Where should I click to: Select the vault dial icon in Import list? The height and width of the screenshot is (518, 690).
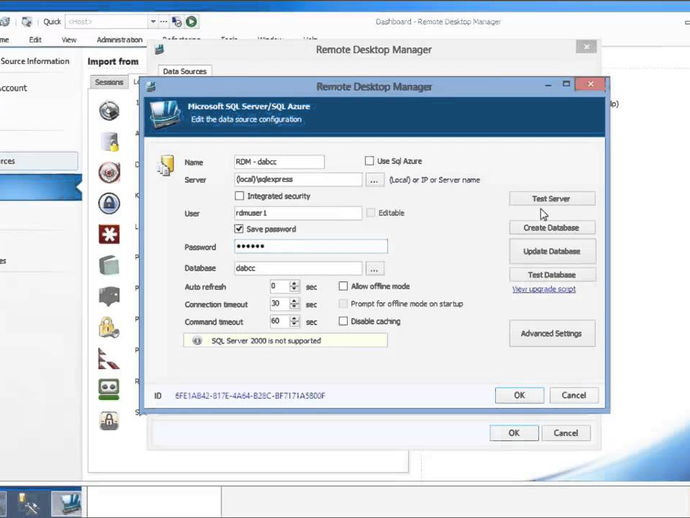(x=109, y=110)
